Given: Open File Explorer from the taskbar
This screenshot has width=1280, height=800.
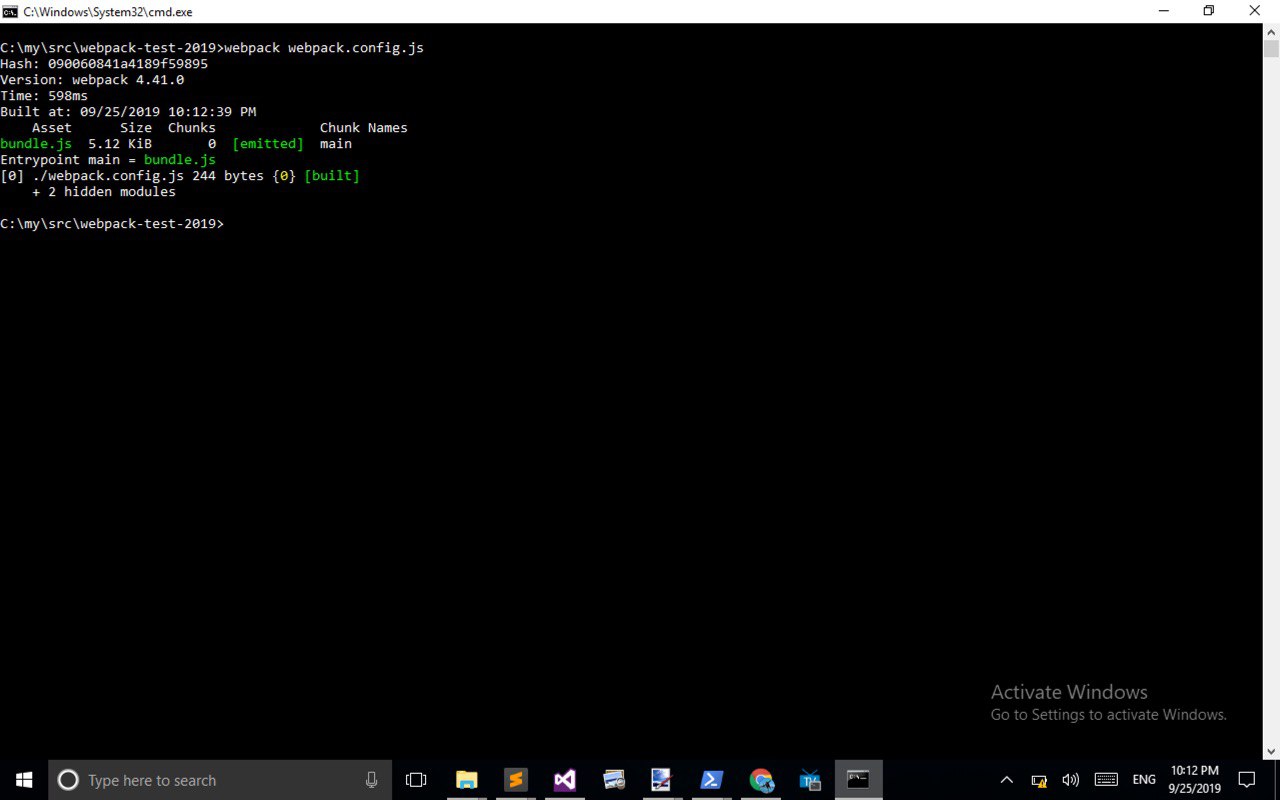Looking at the screenshot, I should [467, 780].
